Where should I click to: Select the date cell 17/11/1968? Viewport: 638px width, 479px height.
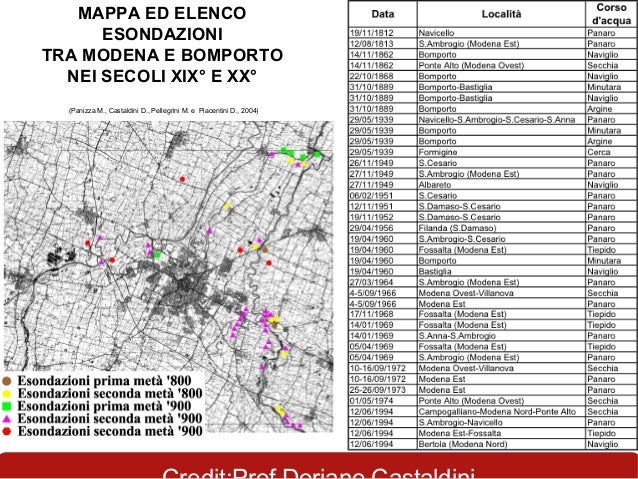[382, 314]
